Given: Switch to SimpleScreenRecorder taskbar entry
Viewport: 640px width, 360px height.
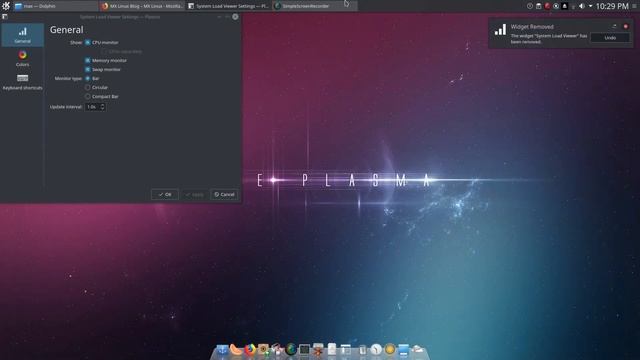Looking at the screenshot, I should point(314,6).
